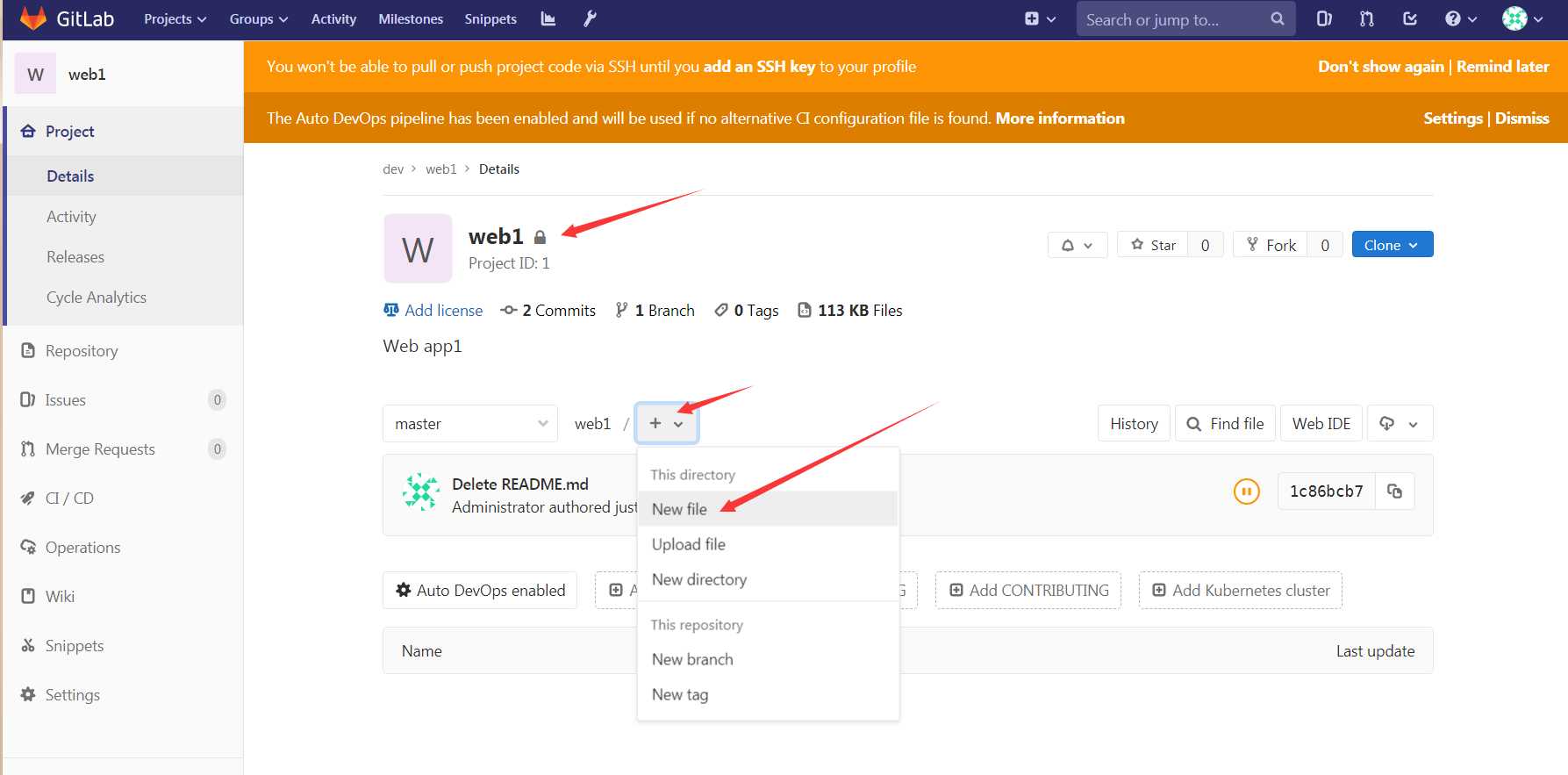Click Don't show again link
This screenshot has height=775, width=1568.
tap(1380, 66)
